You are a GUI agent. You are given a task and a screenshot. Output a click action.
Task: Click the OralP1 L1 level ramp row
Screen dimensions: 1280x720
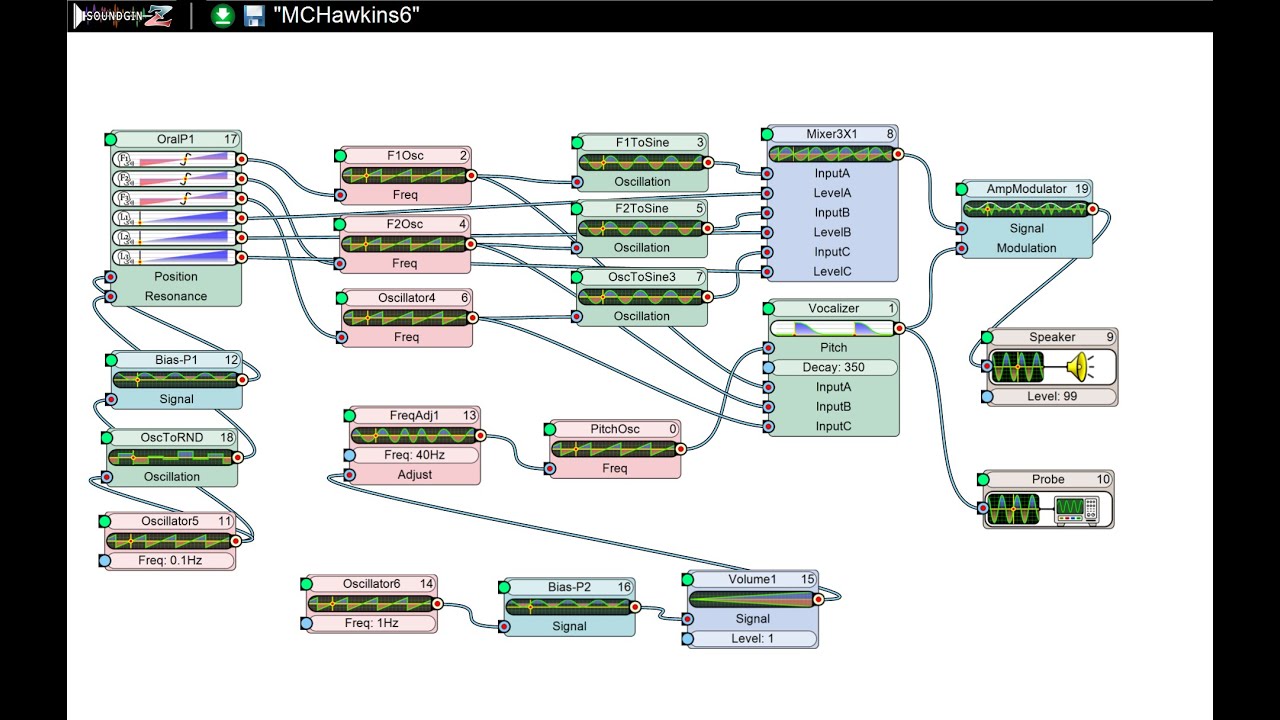point(175,218)
